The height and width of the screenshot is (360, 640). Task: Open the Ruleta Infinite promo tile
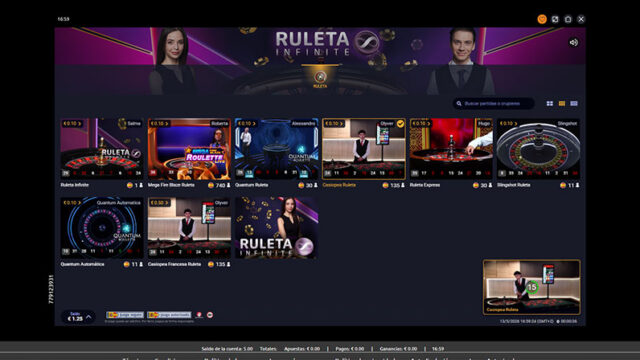(276, 228)
